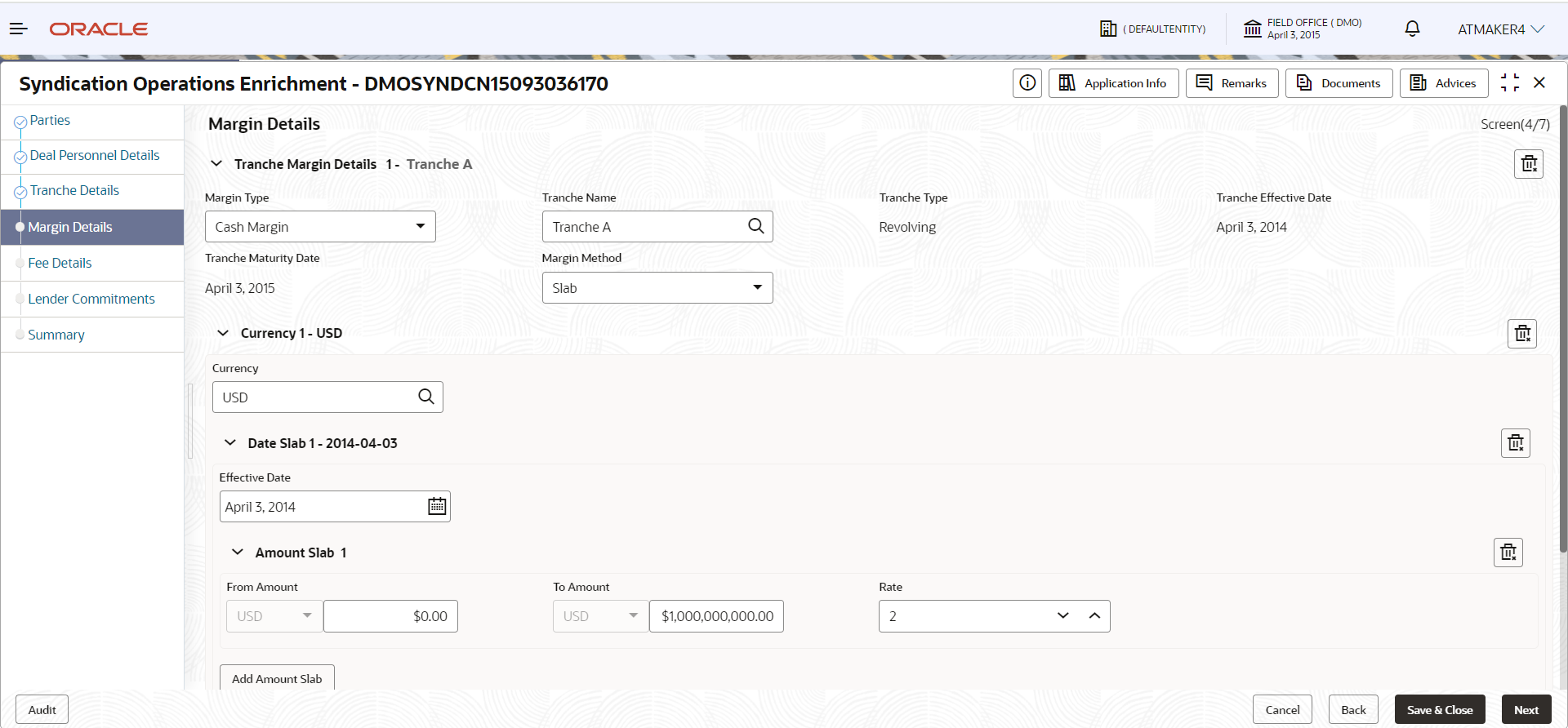Click the Save & Close button

1440,709
